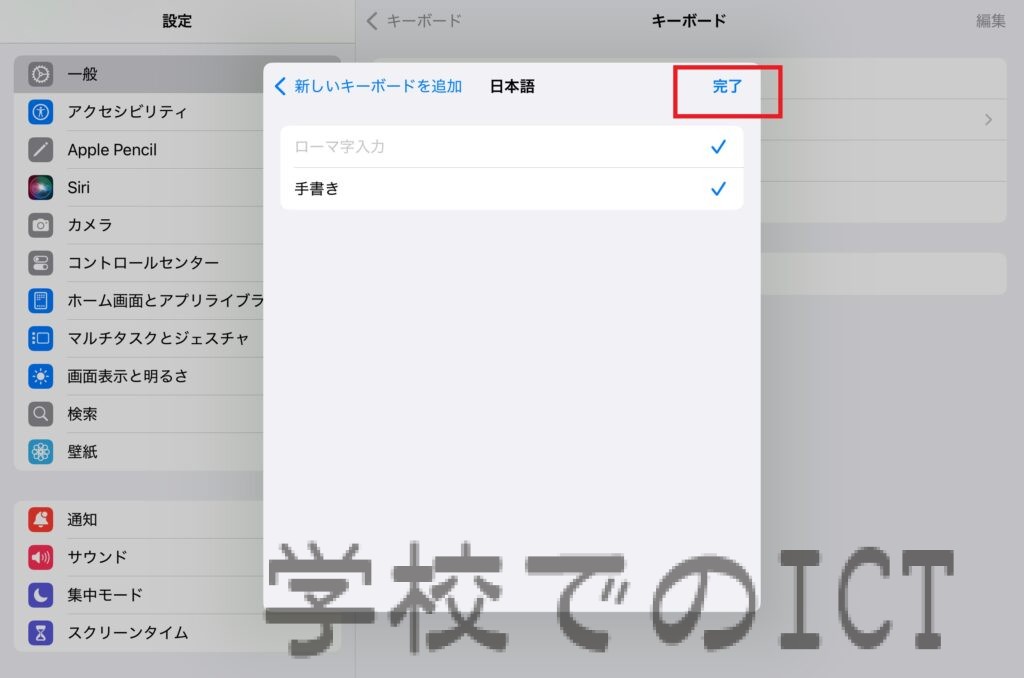Screen dimensions: 1024x678
Task: Select Apple Pencil in sidebar
Action: tap(112, 150)
